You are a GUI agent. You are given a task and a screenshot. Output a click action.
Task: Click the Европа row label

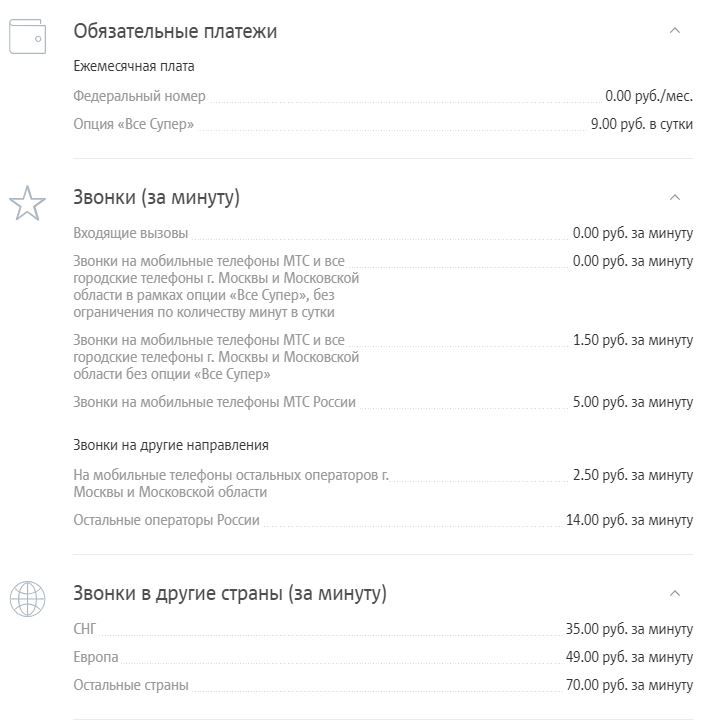tap(96, 657)
